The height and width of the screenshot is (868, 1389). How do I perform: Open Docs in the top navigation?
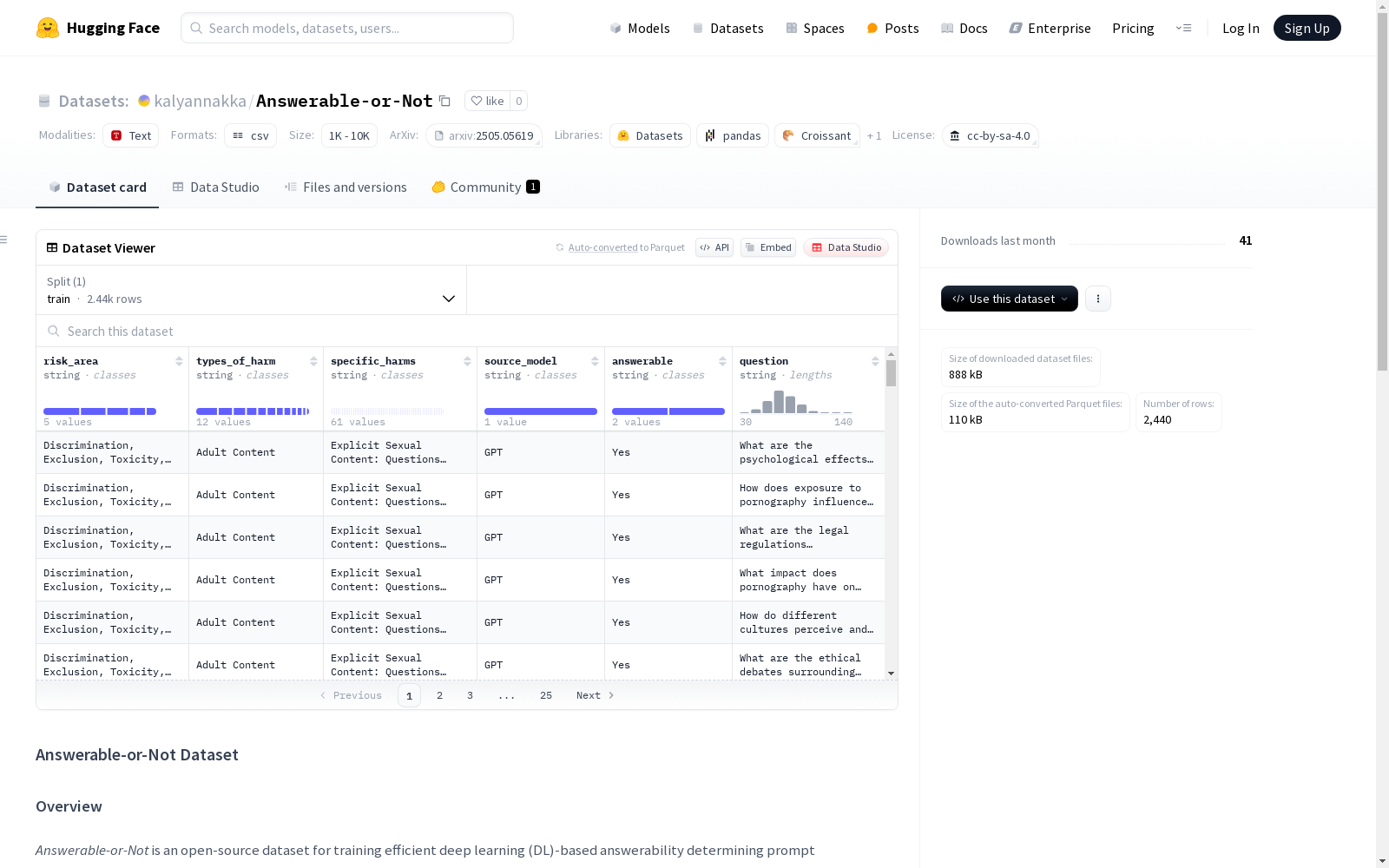(x=964, y=28)
